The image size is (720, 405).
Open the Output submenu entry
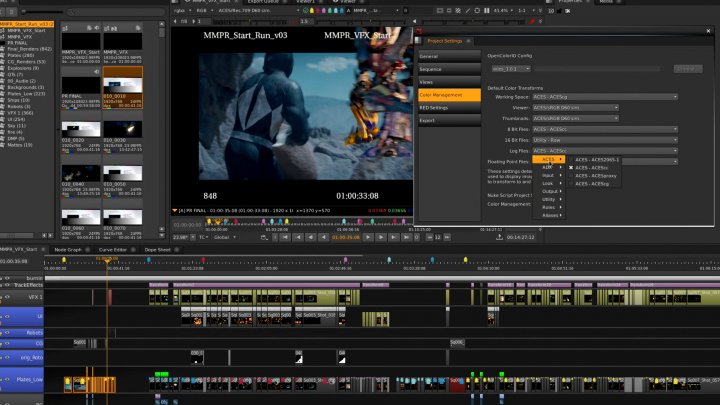click(550, 191)
